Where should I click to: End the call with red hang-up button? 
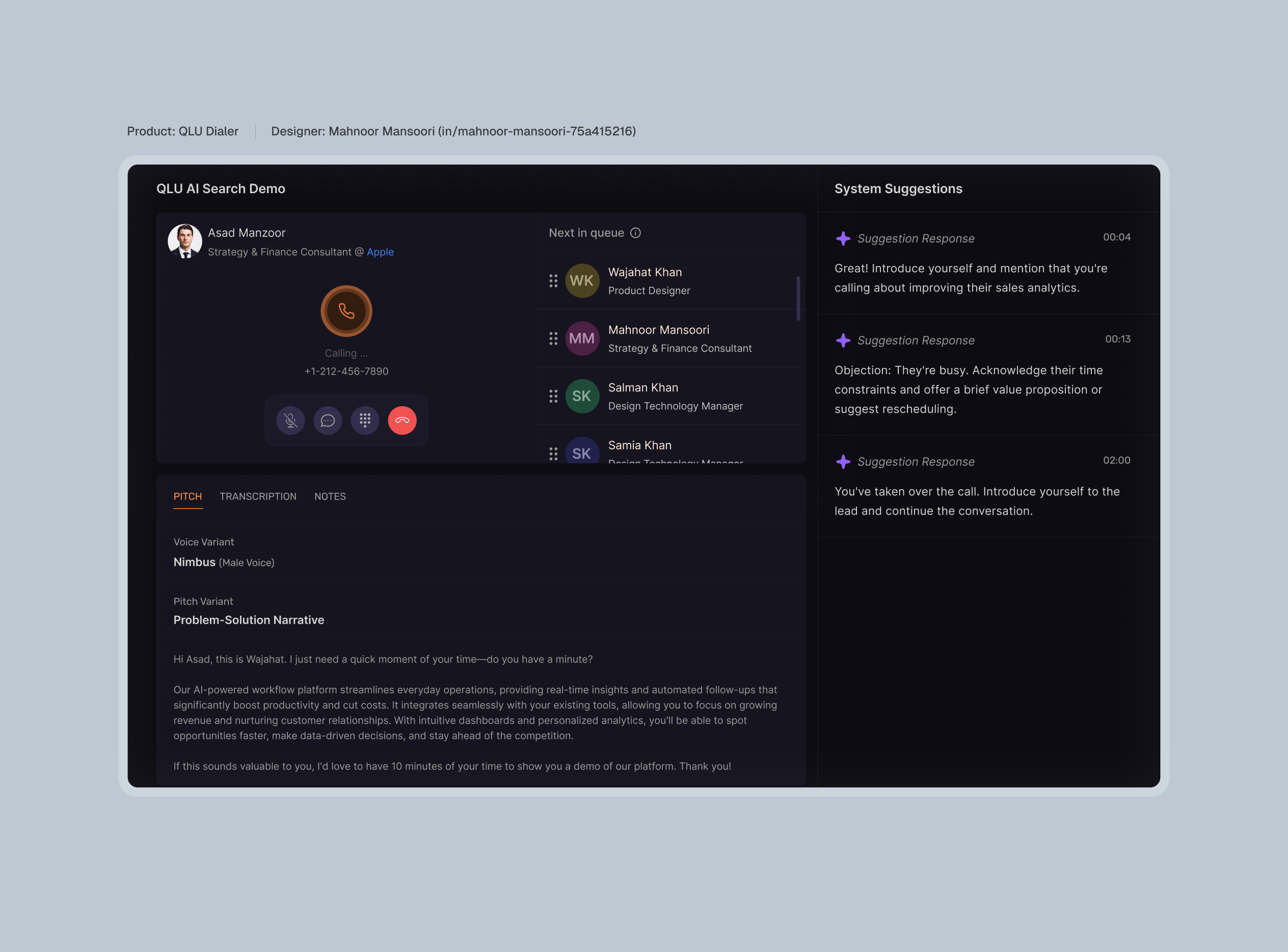pos(402,420)
